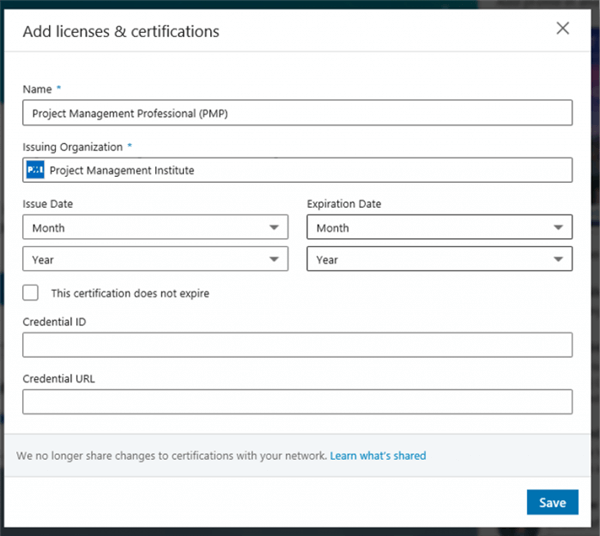Open the Expiration Date Month dropdown

click(x=440, y=227)
